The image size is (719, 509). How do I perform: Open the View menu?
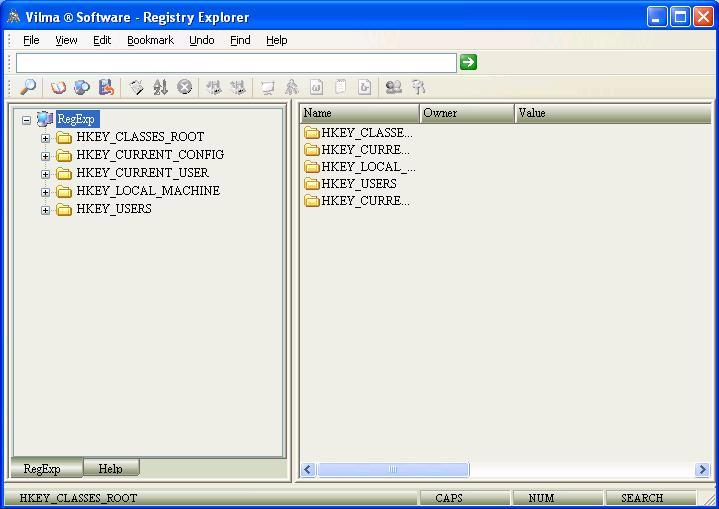click(66, 40)
